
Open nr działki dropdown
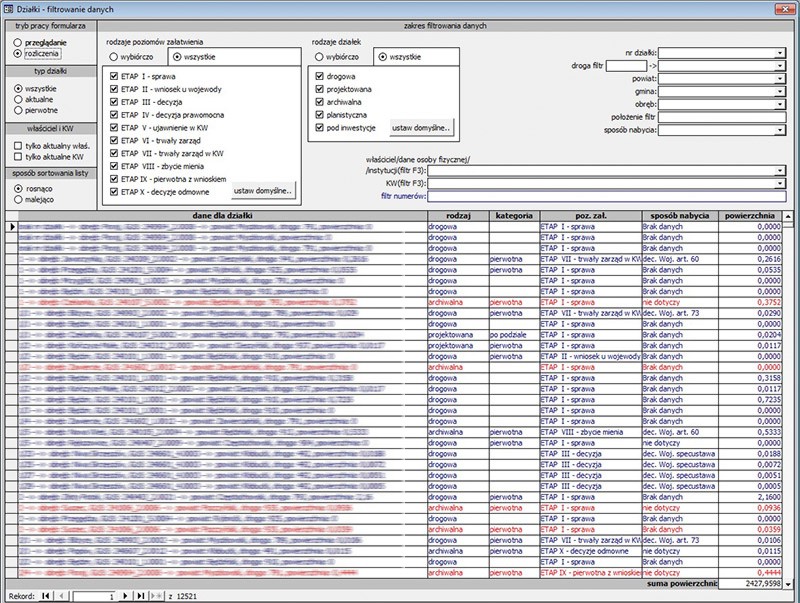pos(780,53)
